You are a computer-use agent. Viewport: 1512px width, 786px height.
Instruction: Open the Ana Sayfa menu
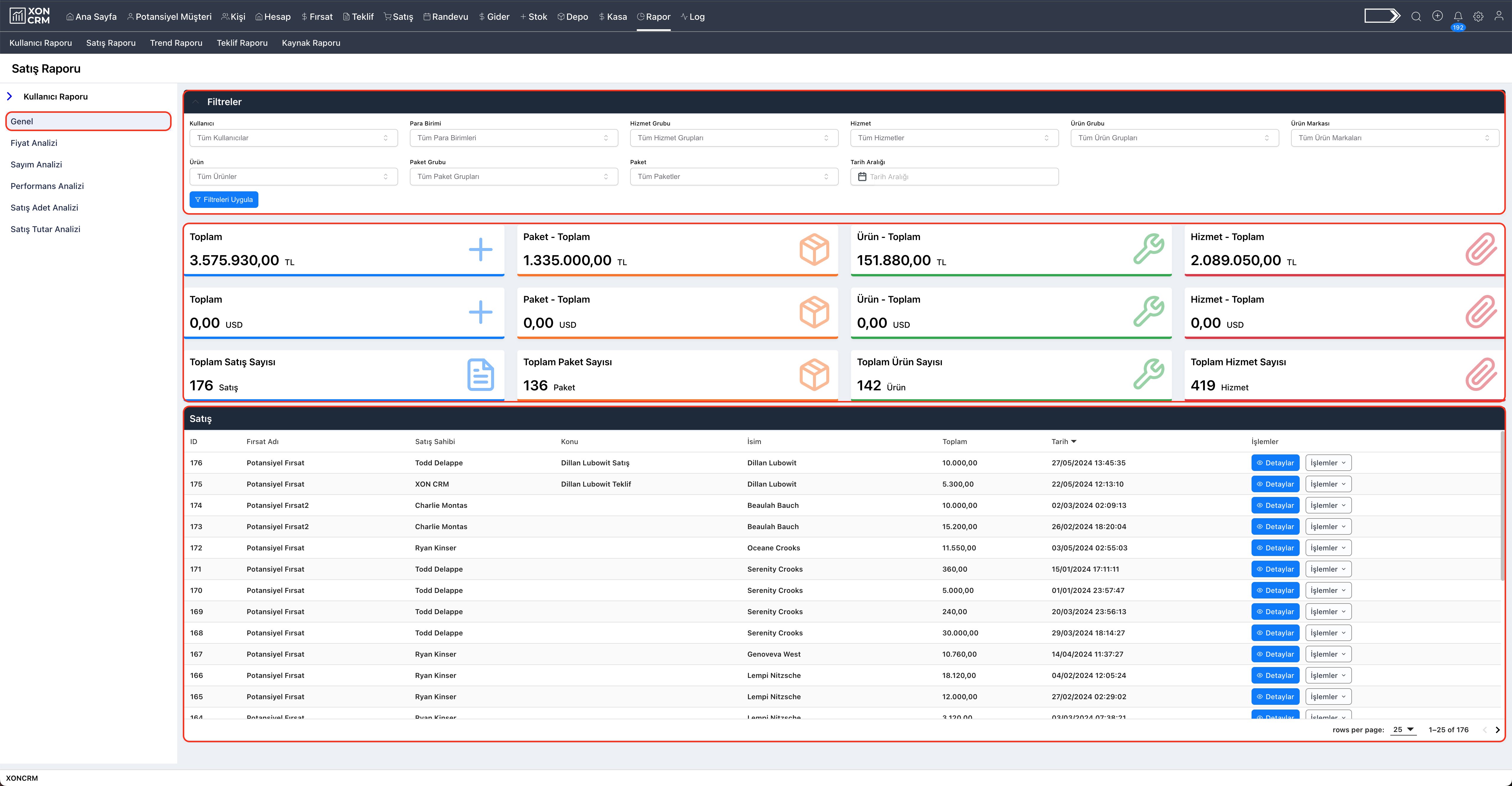pyautogui.click(x=92, y=17)
